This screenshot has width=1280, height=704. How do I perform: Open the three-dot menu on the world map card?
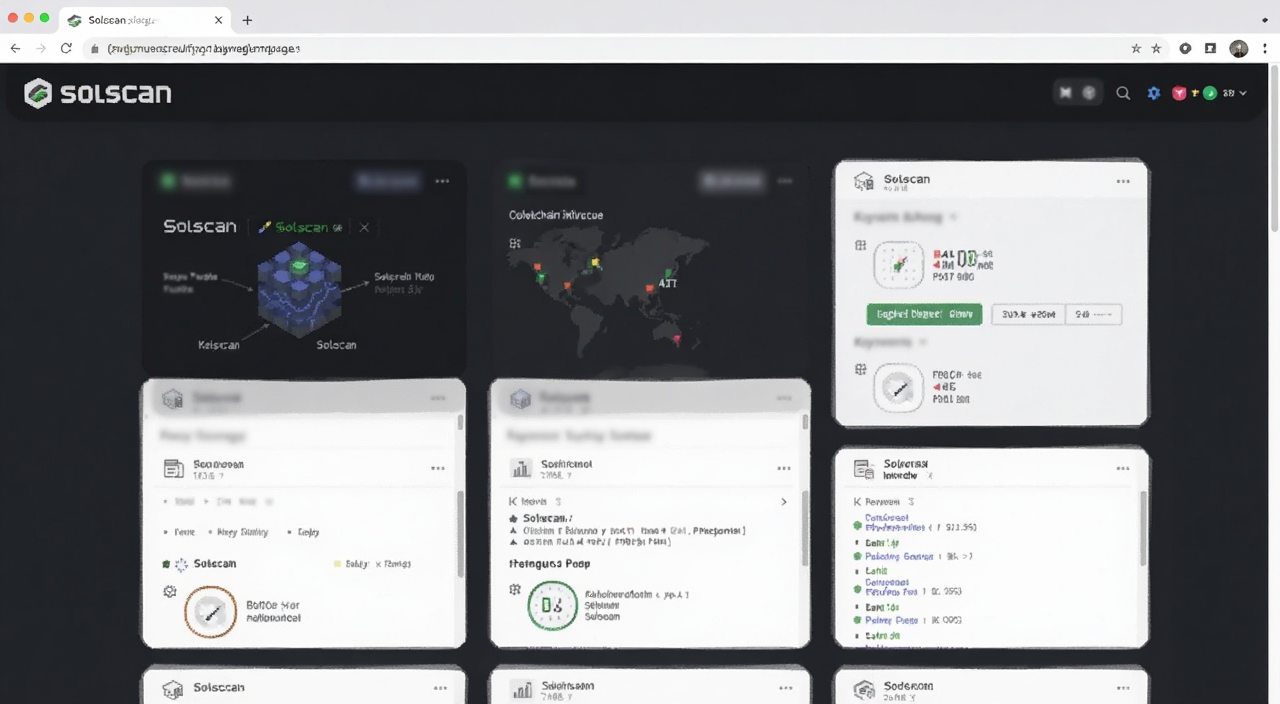click(785, 181)
